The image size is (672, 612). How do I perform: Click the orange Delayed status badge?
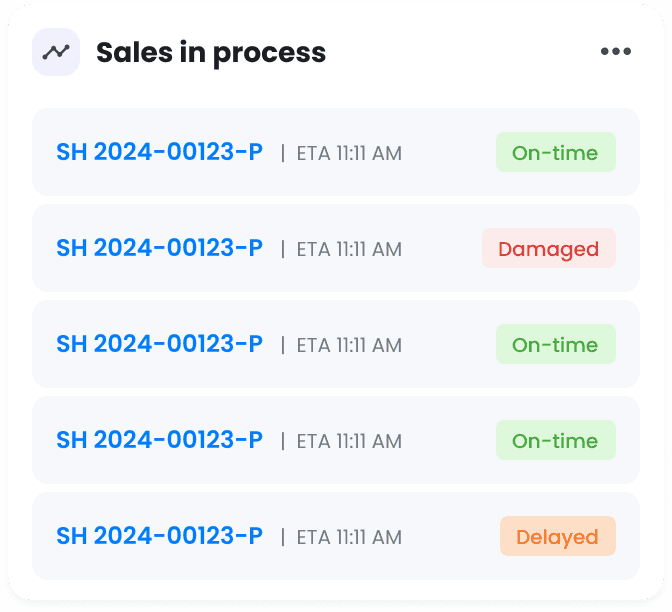pos(558,536)
